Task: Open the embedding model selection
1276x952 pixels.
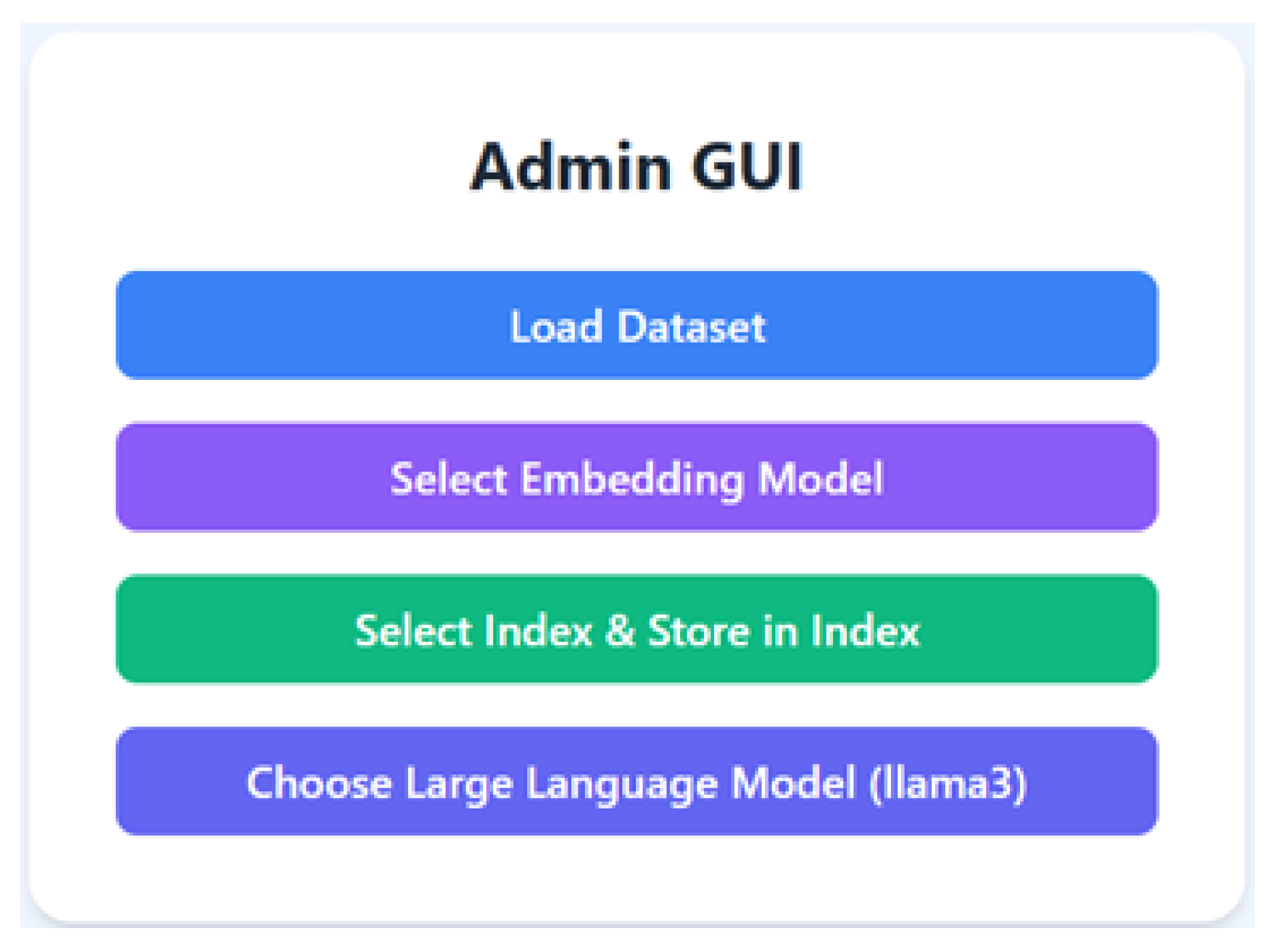Action: pyautogui.click(x=637, y=478)
